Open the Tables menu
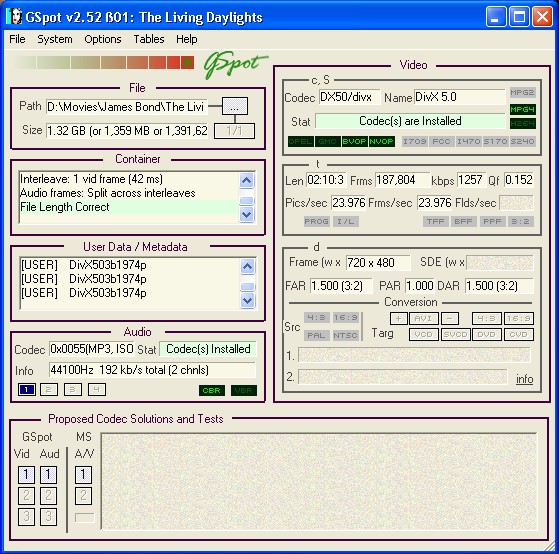 tap(149, 39)
